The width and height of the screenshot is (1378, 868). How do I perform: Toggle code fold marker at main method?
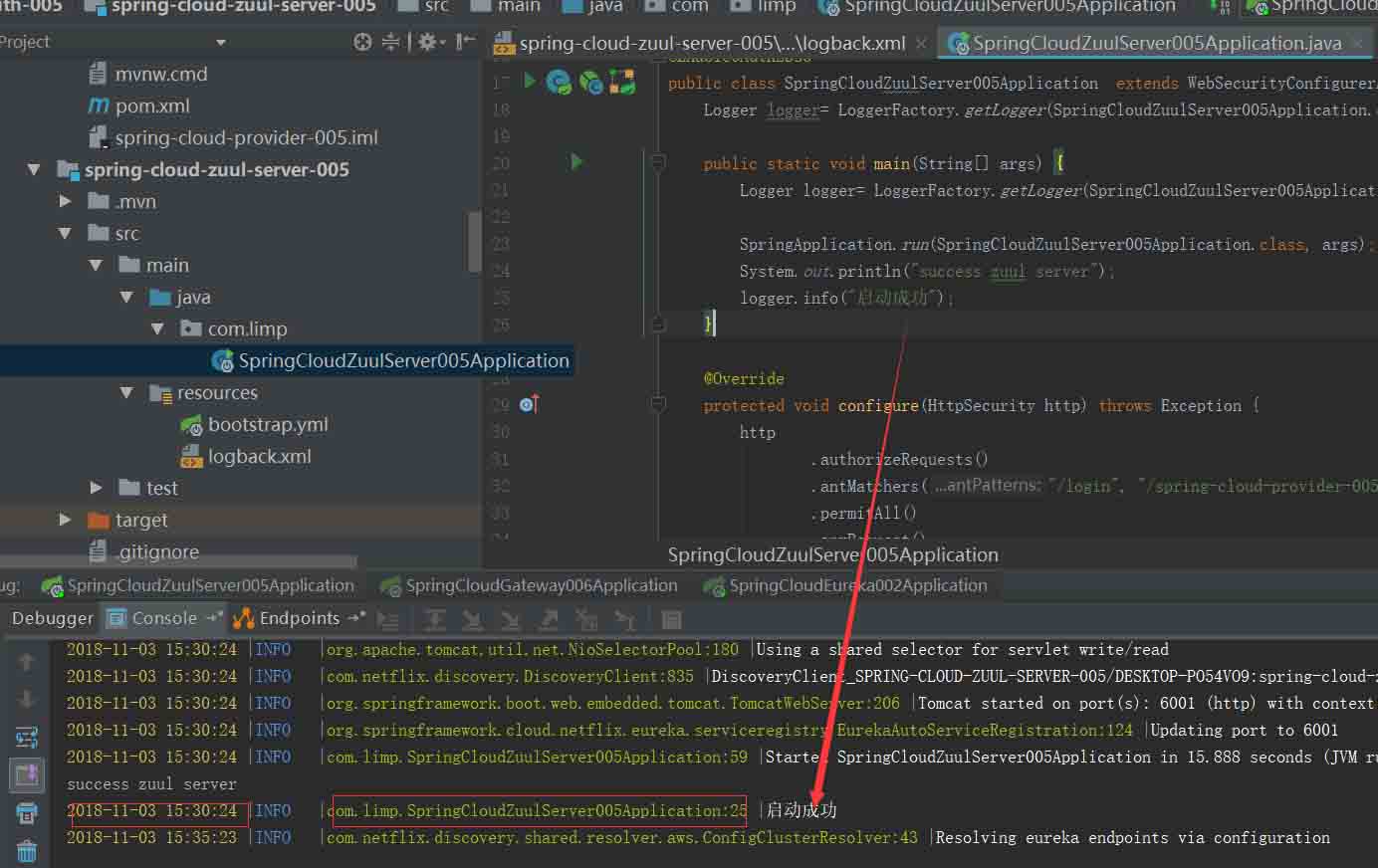[x=658, y=162]
